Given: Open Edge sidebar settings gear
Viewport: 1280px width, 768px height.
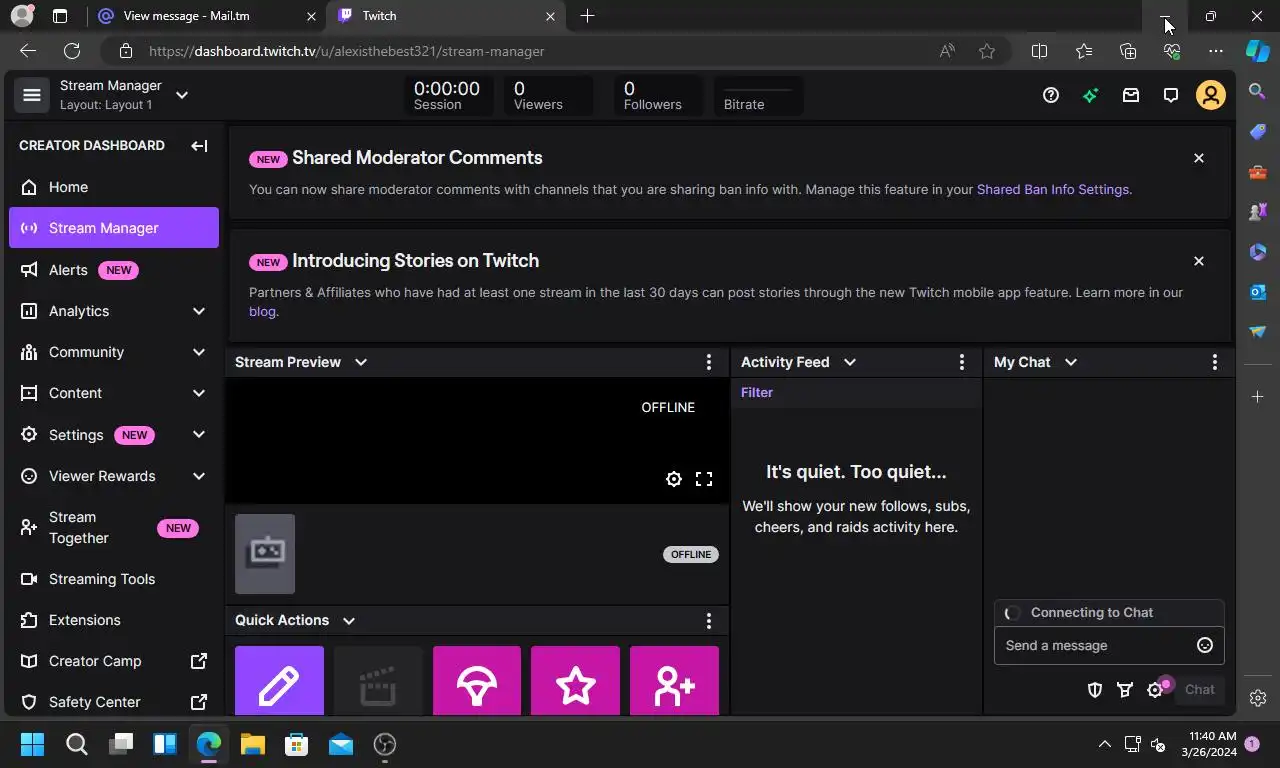Looking at the screenshot, I should [x=1258, y=698].
